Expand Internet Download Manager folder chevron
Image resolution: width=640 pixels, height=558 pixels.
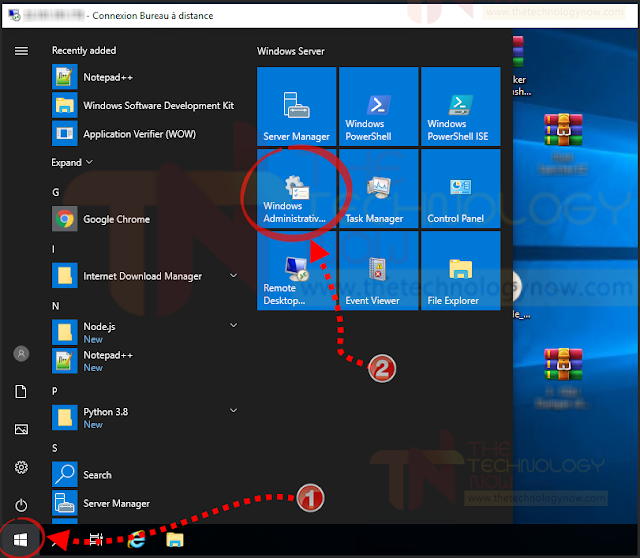click(x=233, y=276)
